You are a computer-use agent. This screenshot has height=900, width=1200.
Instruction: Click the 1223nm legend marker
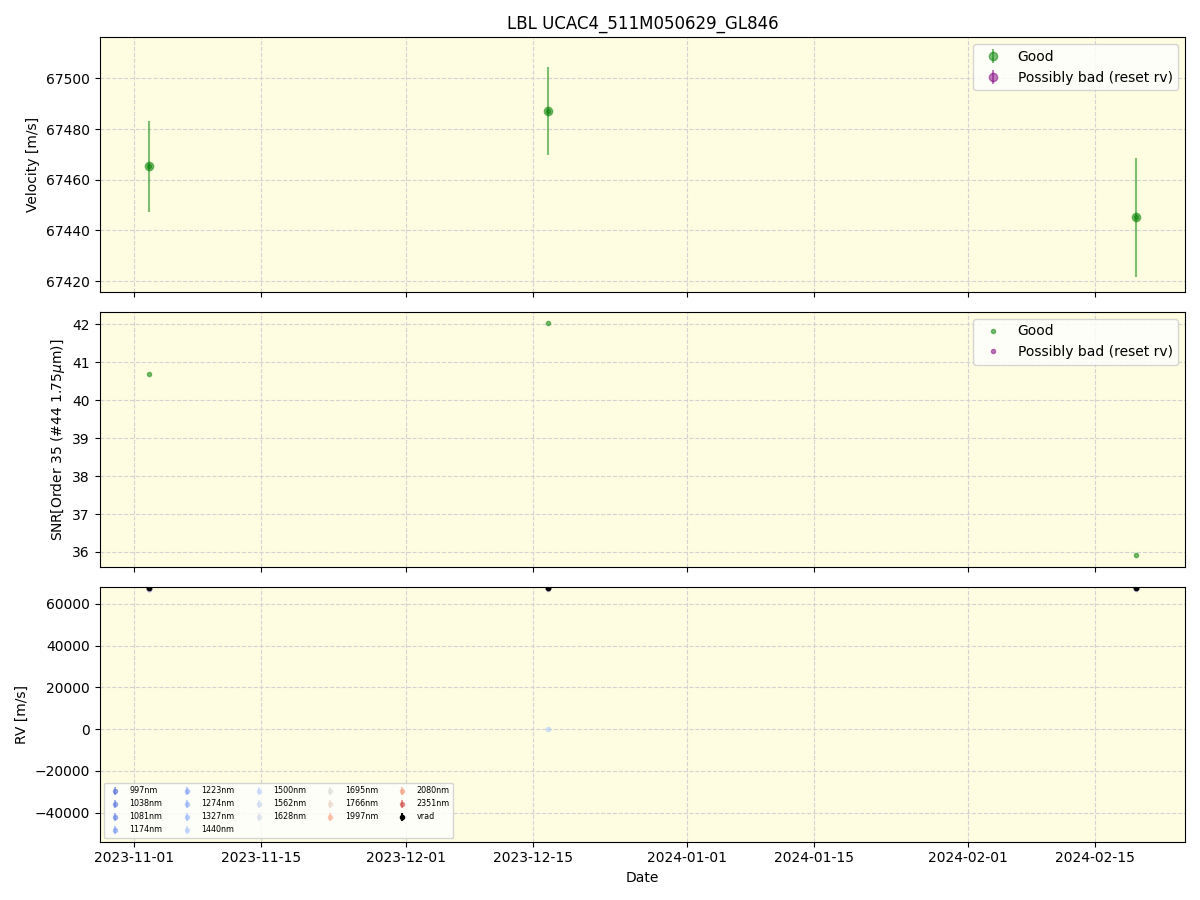pos(187,791)
